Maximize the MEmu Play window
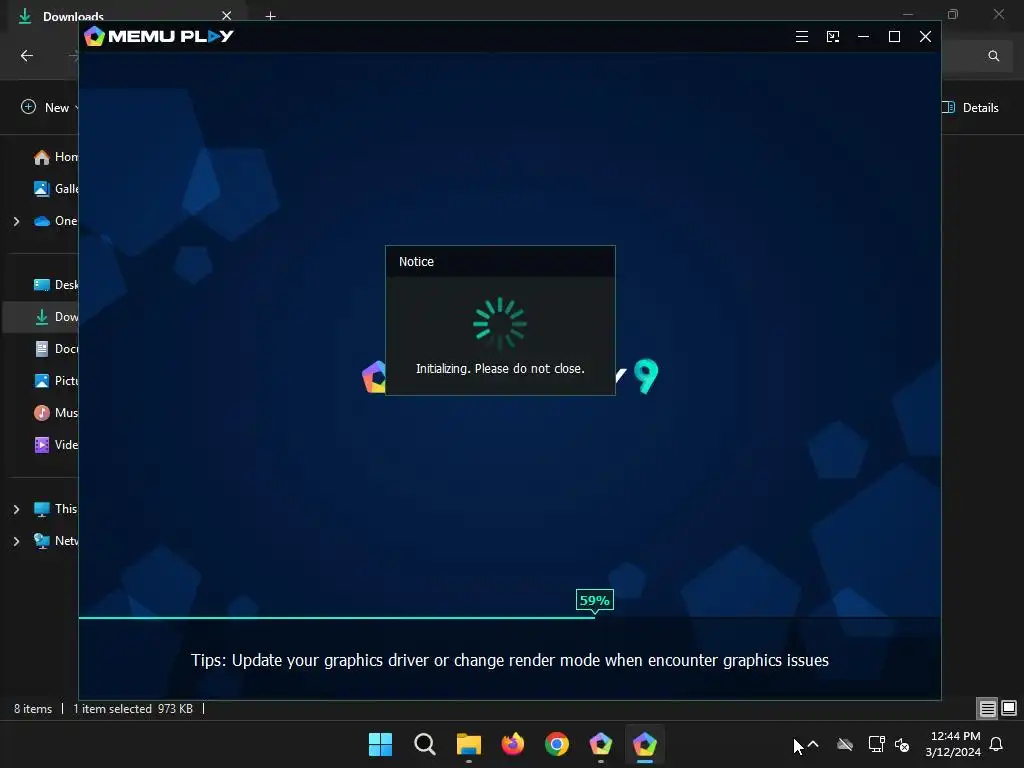Screen dimensions: 1024x768 tap(895, 37)
